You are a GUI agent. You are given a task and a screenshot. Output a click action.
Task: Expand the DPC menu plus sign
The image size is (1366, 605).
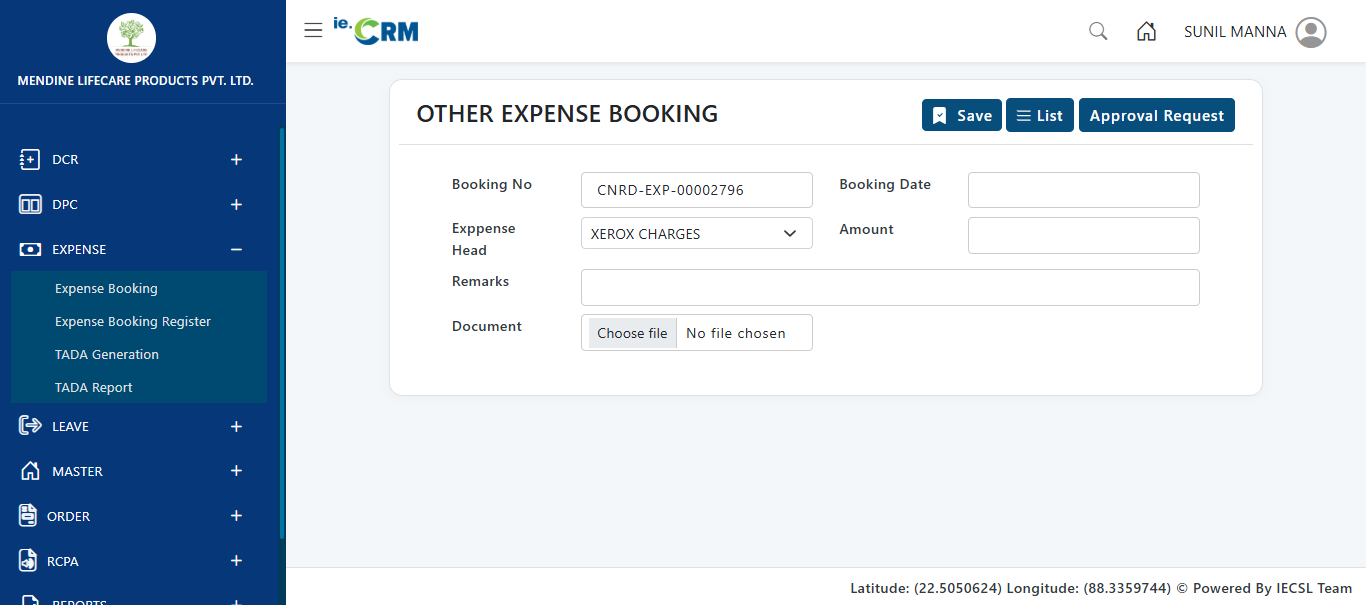236,204
